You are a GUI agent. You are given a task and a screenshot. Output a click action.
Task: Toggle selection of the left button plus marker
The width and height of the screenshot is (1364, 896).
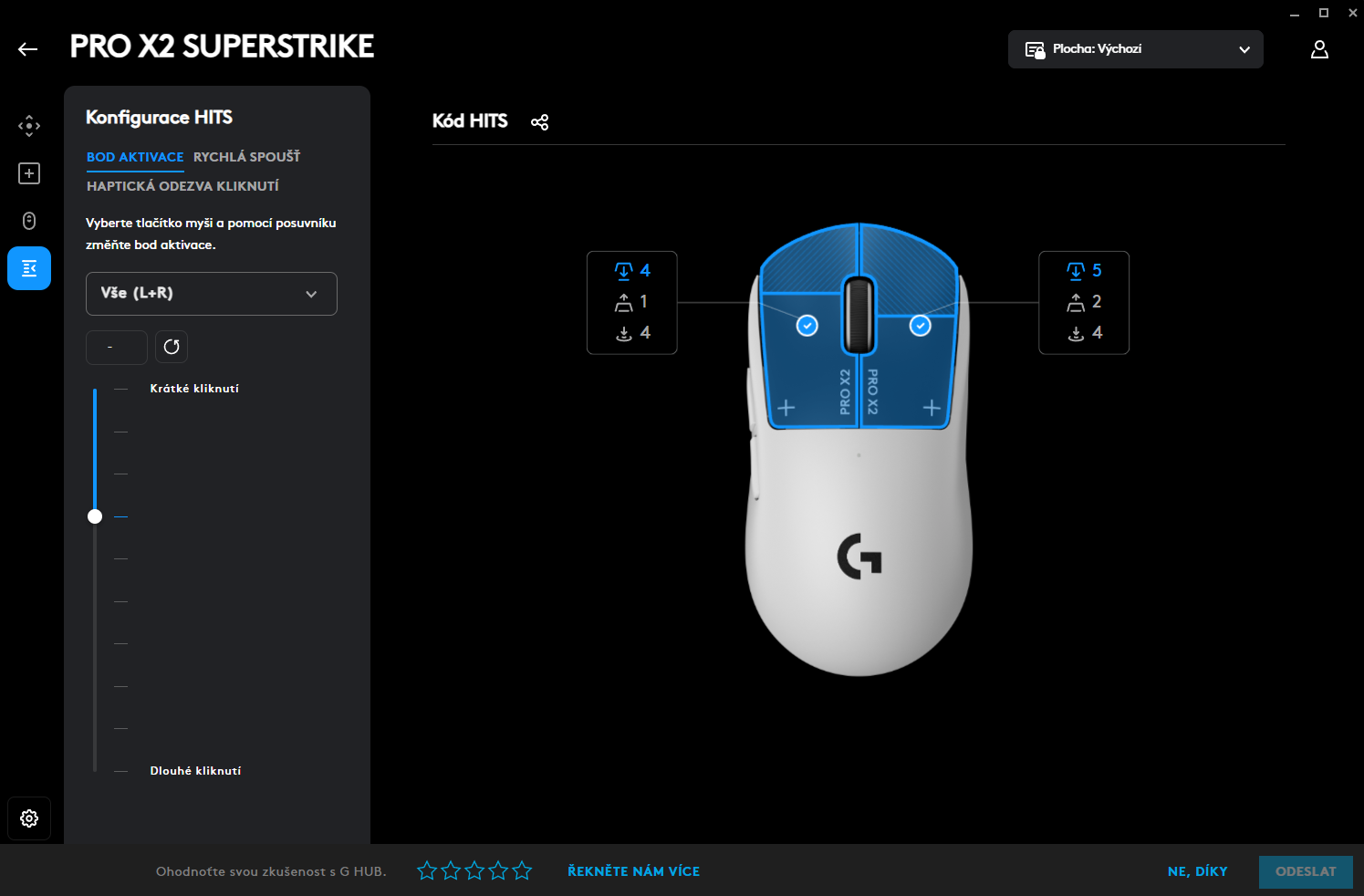click(x=785, y=408)
